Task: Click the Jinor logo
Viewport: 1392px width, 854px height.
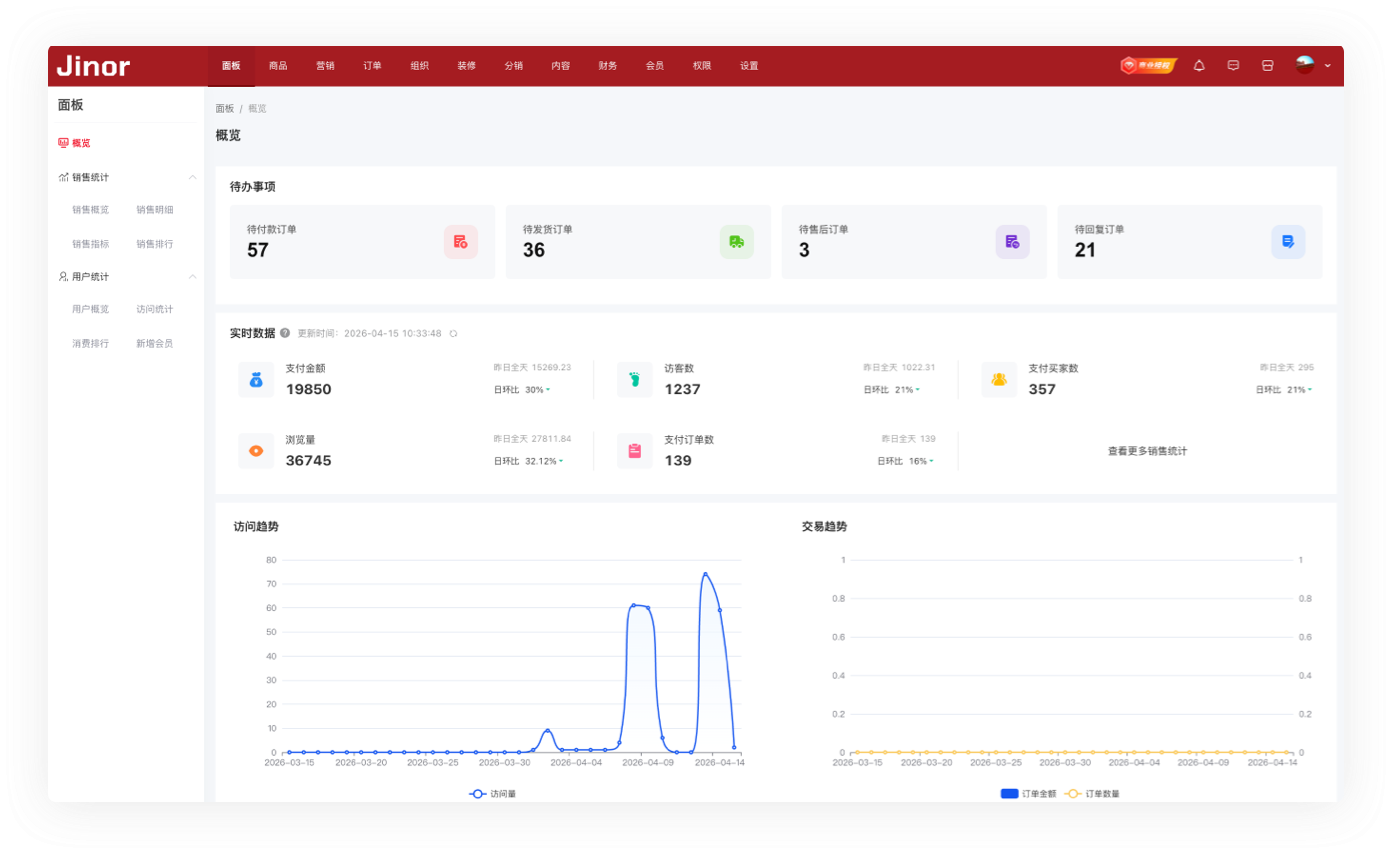Action: coord(93,66)
